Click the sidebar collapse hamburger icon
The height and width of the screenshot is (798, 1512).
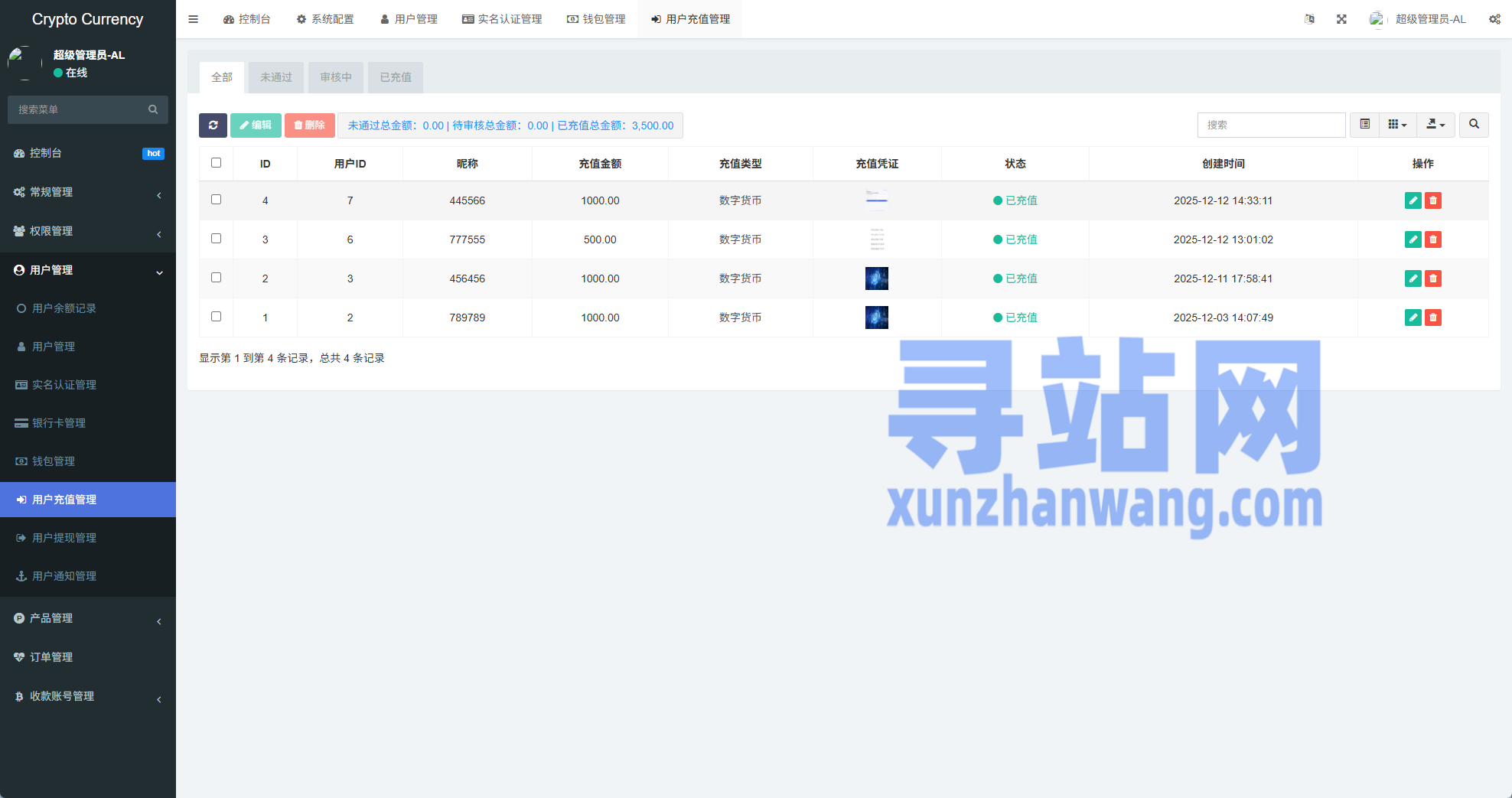[194, 19]
